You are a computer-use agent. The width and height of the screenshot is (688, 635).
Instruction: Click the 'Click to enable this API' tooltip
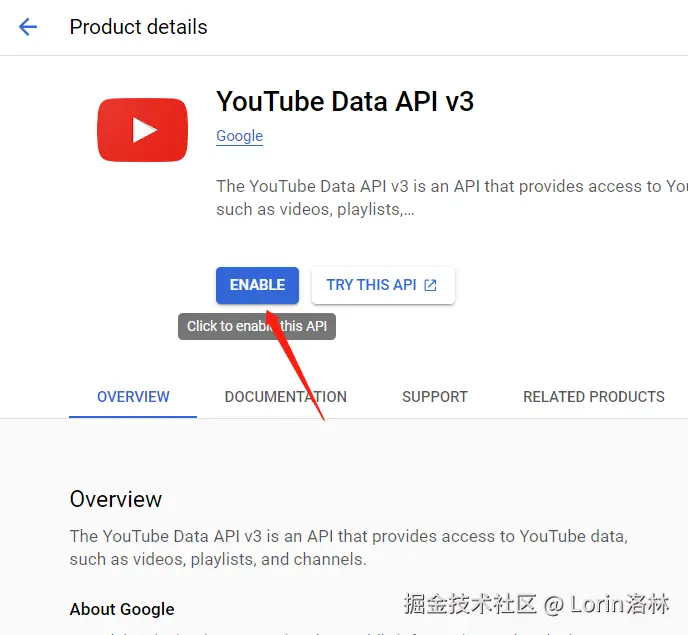point(257,326)
